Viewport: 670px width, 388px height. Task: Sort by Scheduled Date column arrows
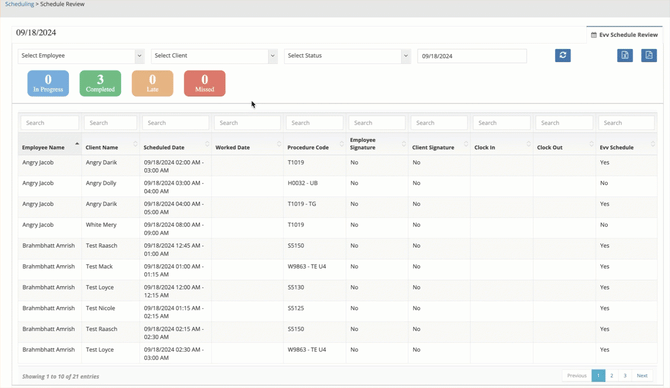(207, 144)
